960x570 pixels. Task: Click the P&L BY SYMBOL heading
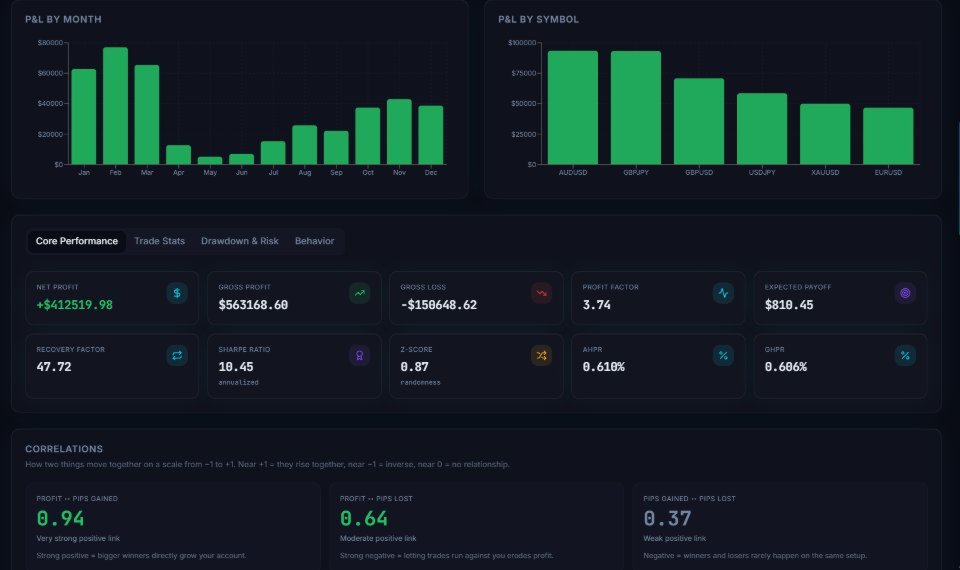538,20
